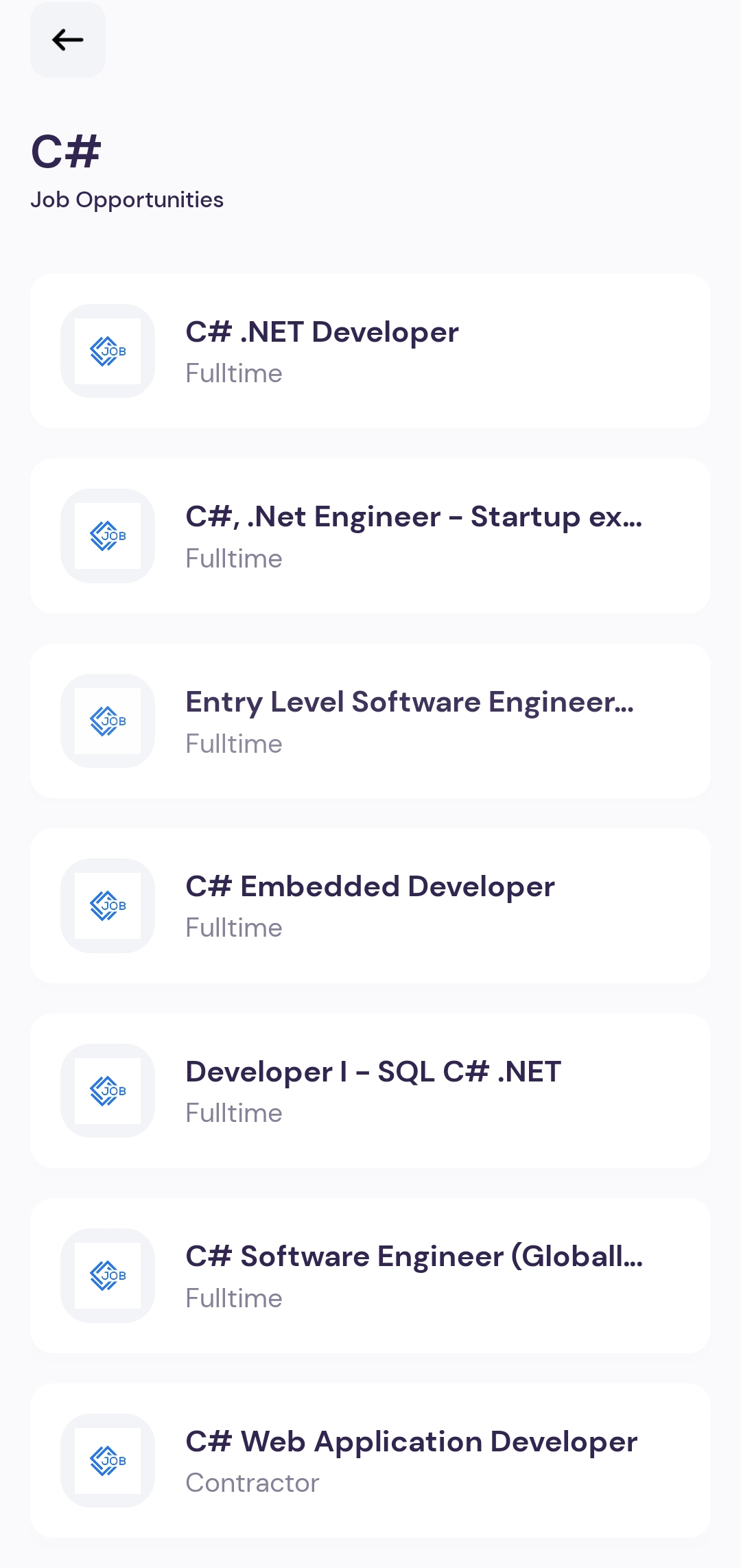Open the C# Software Engineer (Global) listing
This screenshot has width=741, height=1568.
(370, 1275)
